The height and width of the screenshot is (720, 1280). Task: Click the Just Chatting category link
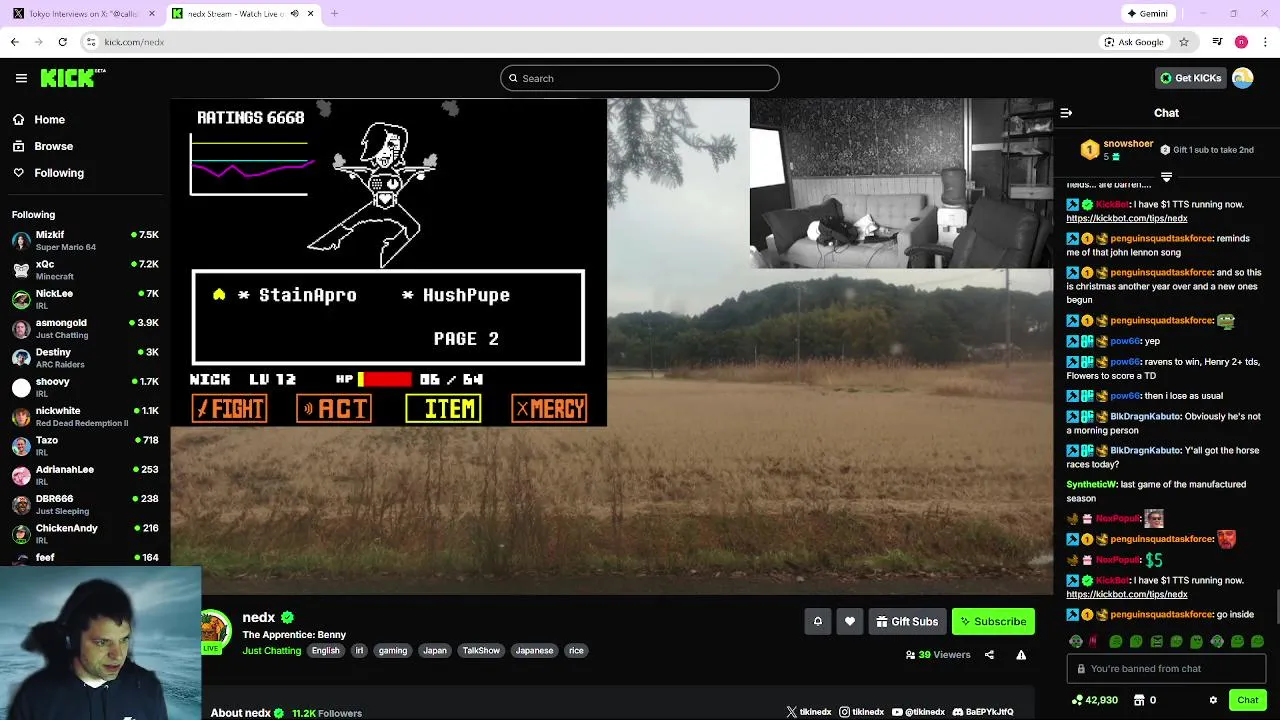point(271,651)
